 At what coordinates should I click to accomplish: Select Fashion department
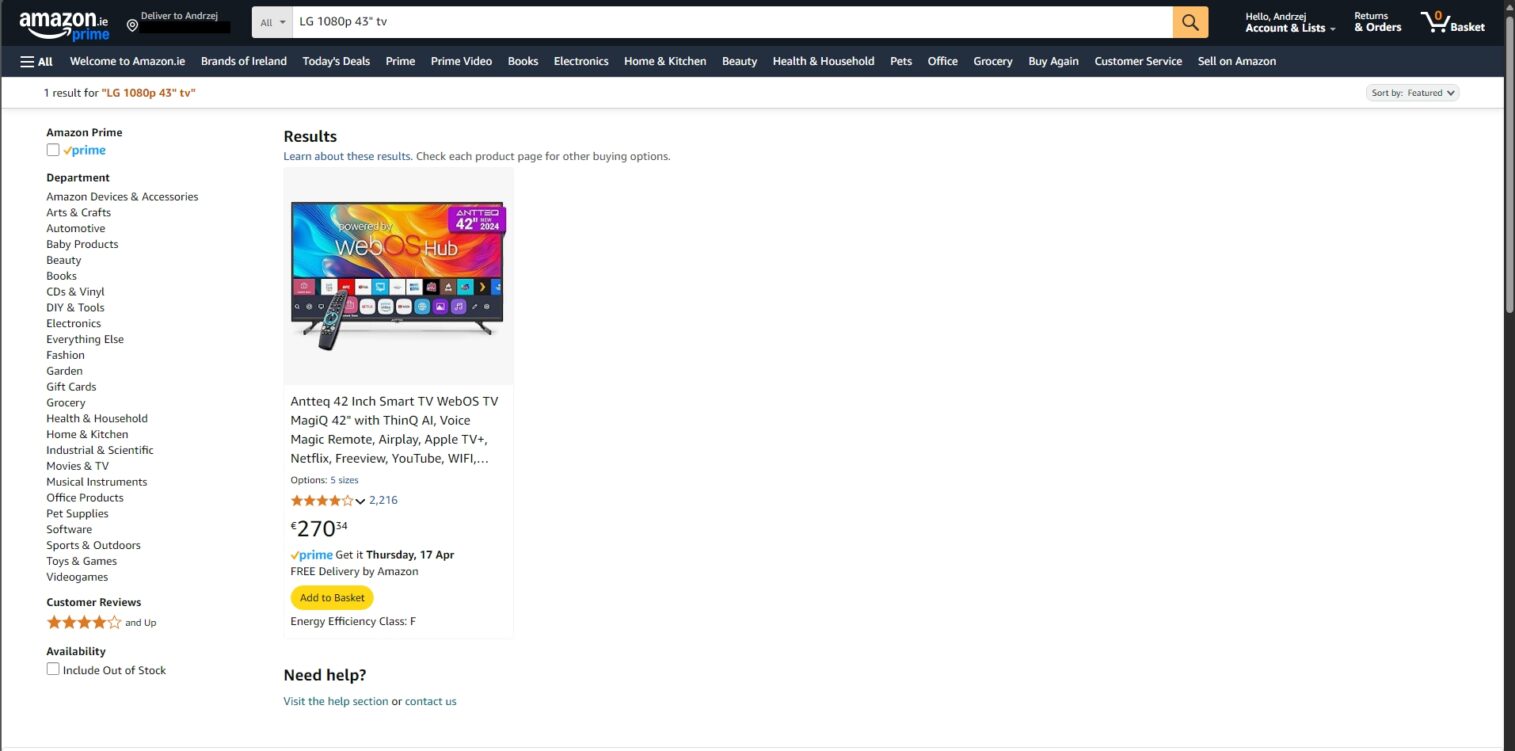point(65,355)
